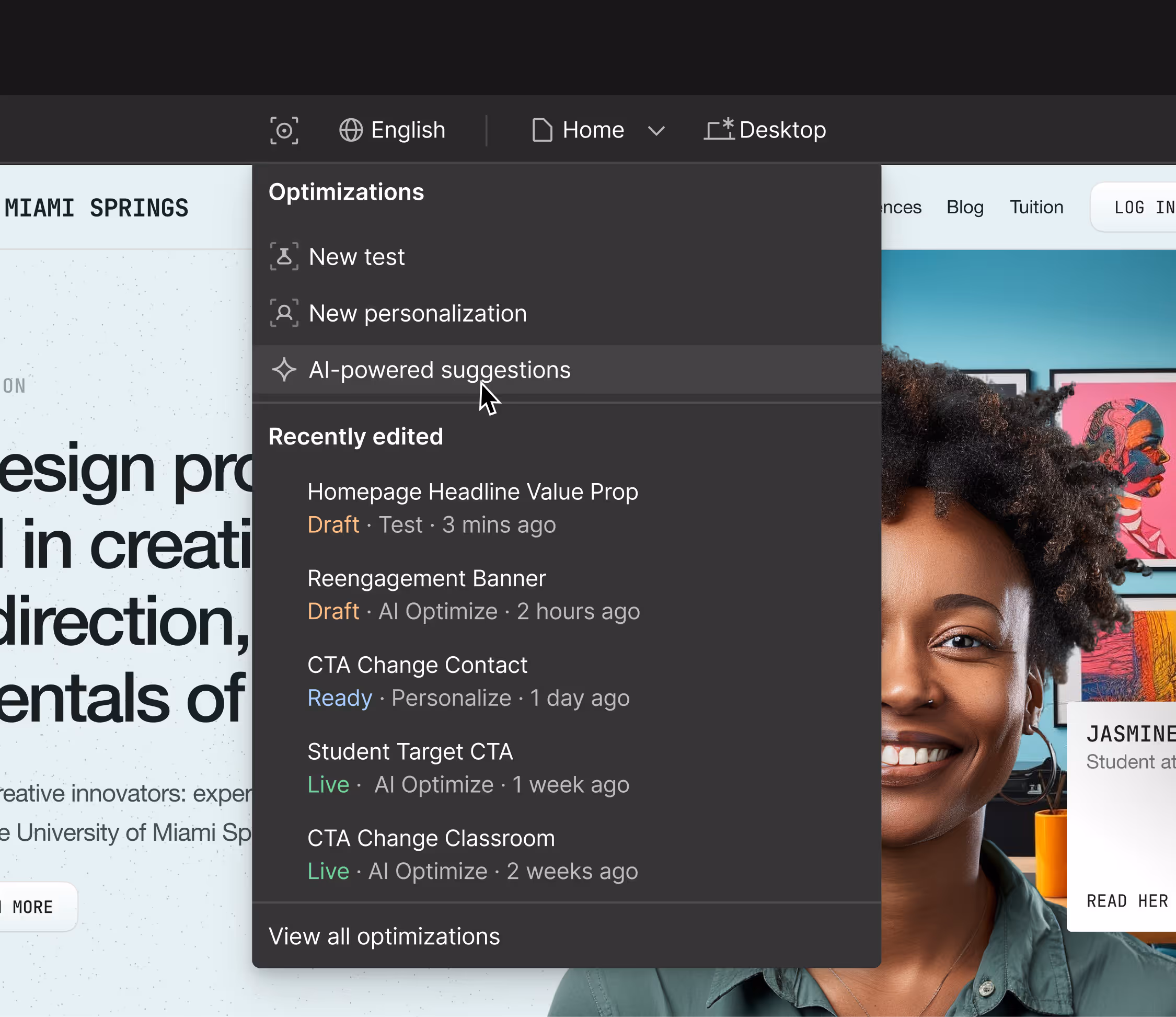
Task: Select New test menu item
Action: coord(357,257)
